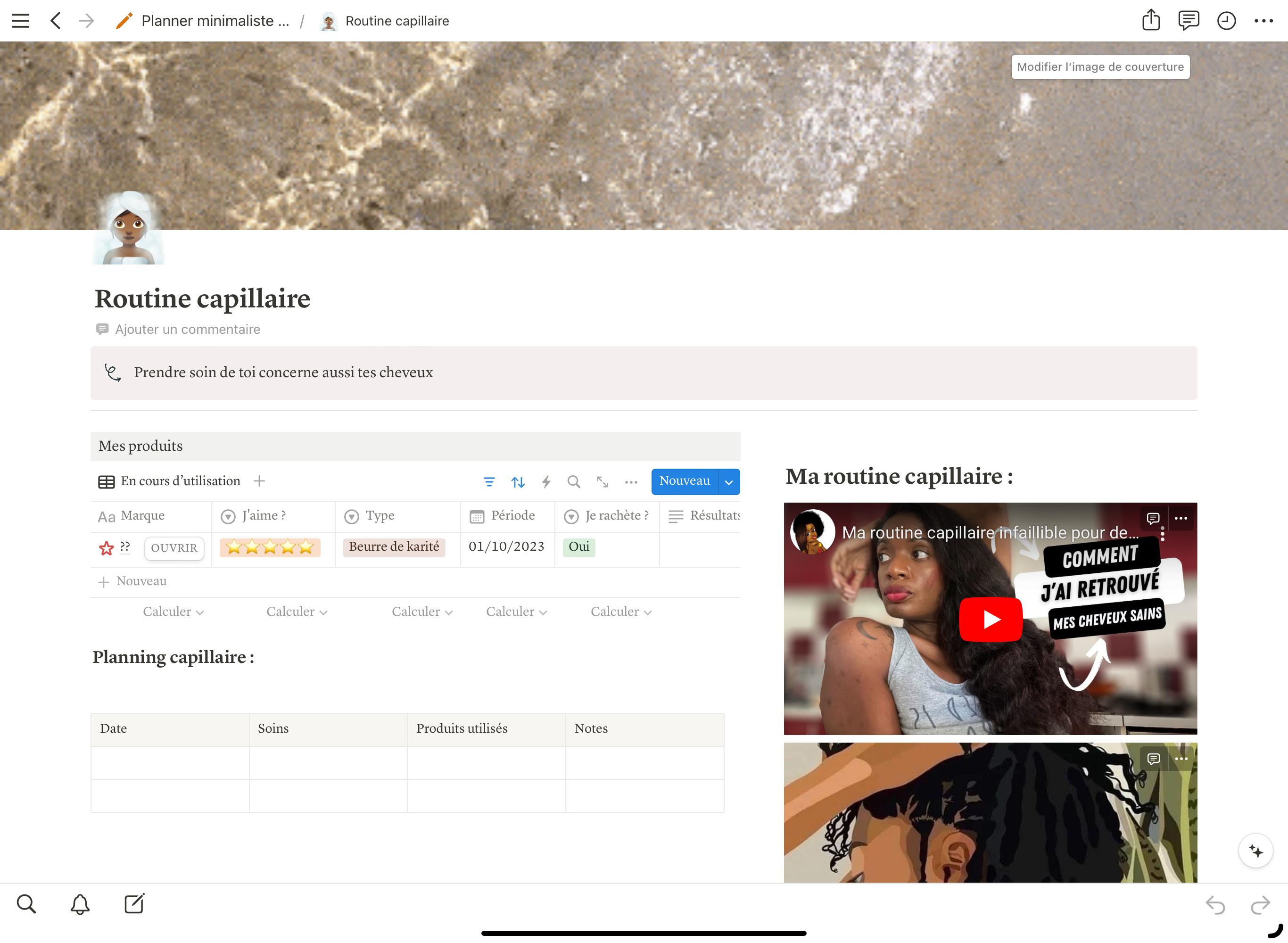The image size is (1288, 943).
Task: Click the Mes produits heading
Action: (140, 447)
